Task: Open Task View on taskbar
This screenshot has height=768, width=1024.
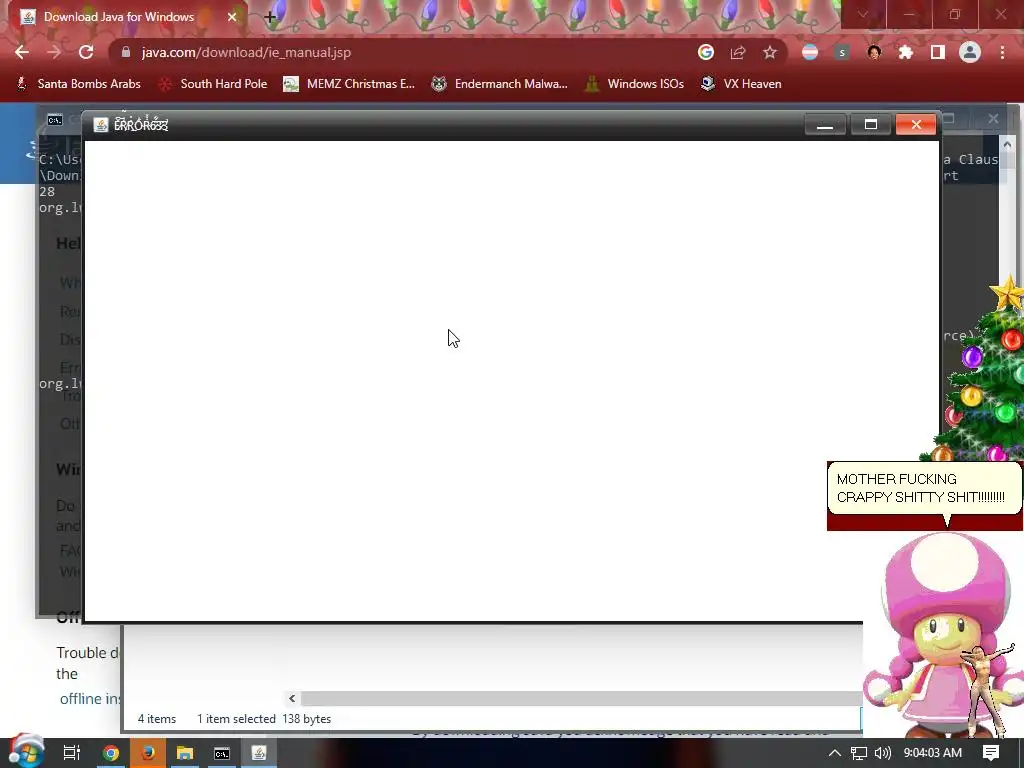Action: [x=72, y=753]
